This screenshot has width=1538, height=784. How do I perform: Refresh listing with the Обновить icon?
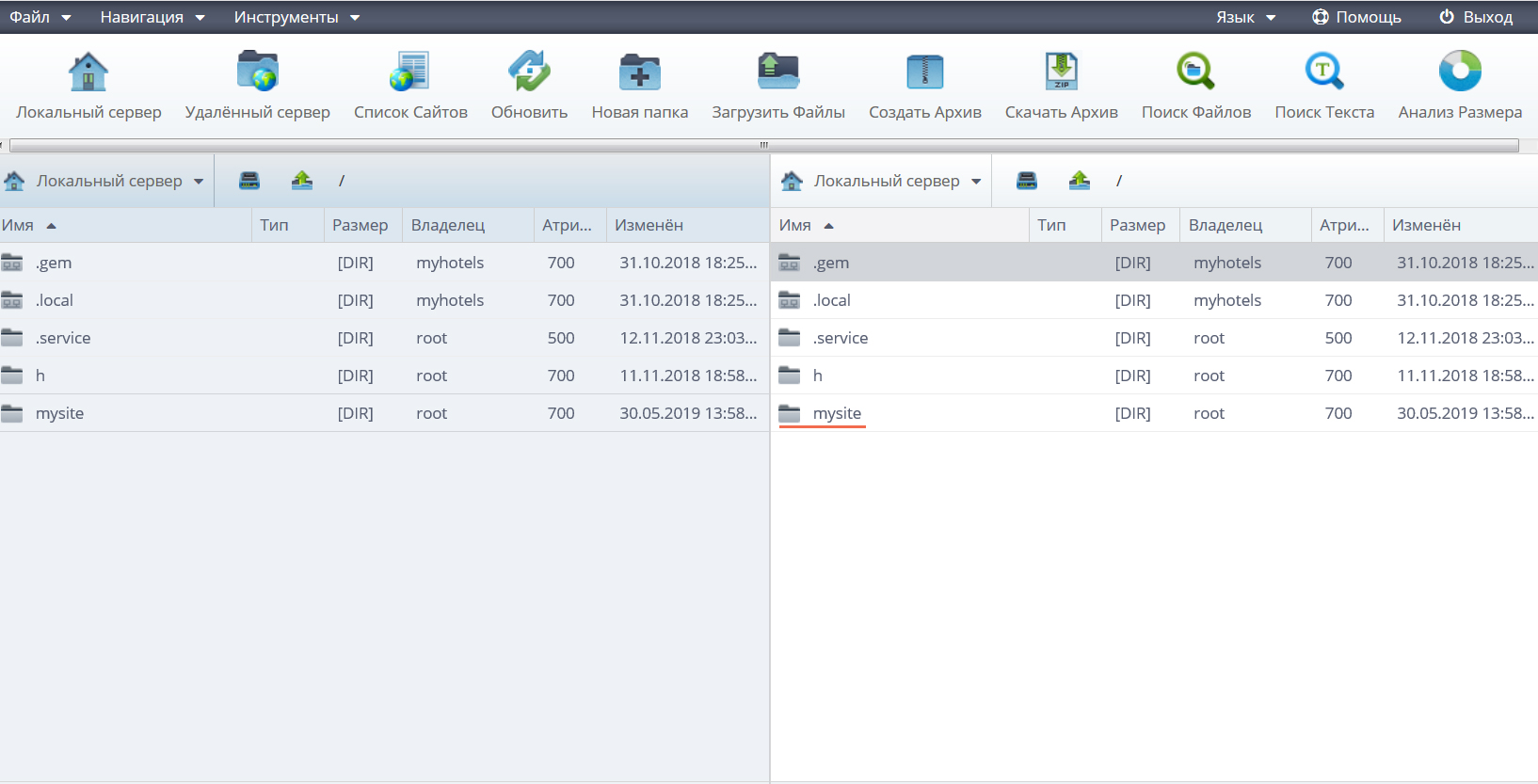click(x=529, y=72)
